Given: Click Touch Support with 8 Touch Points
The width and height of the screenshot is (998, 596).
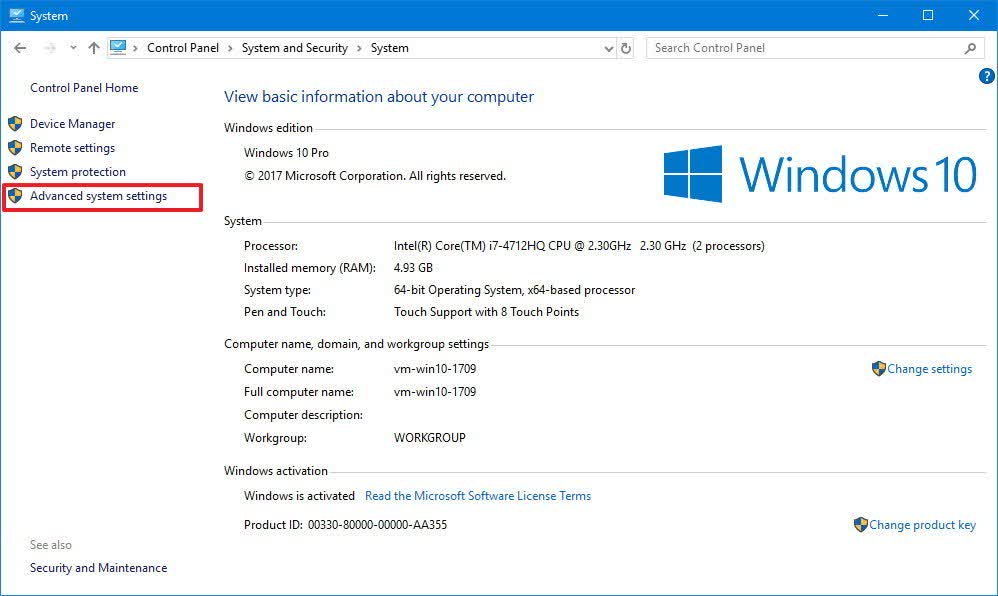Looking at the screenshot, I should coord(486,312).
